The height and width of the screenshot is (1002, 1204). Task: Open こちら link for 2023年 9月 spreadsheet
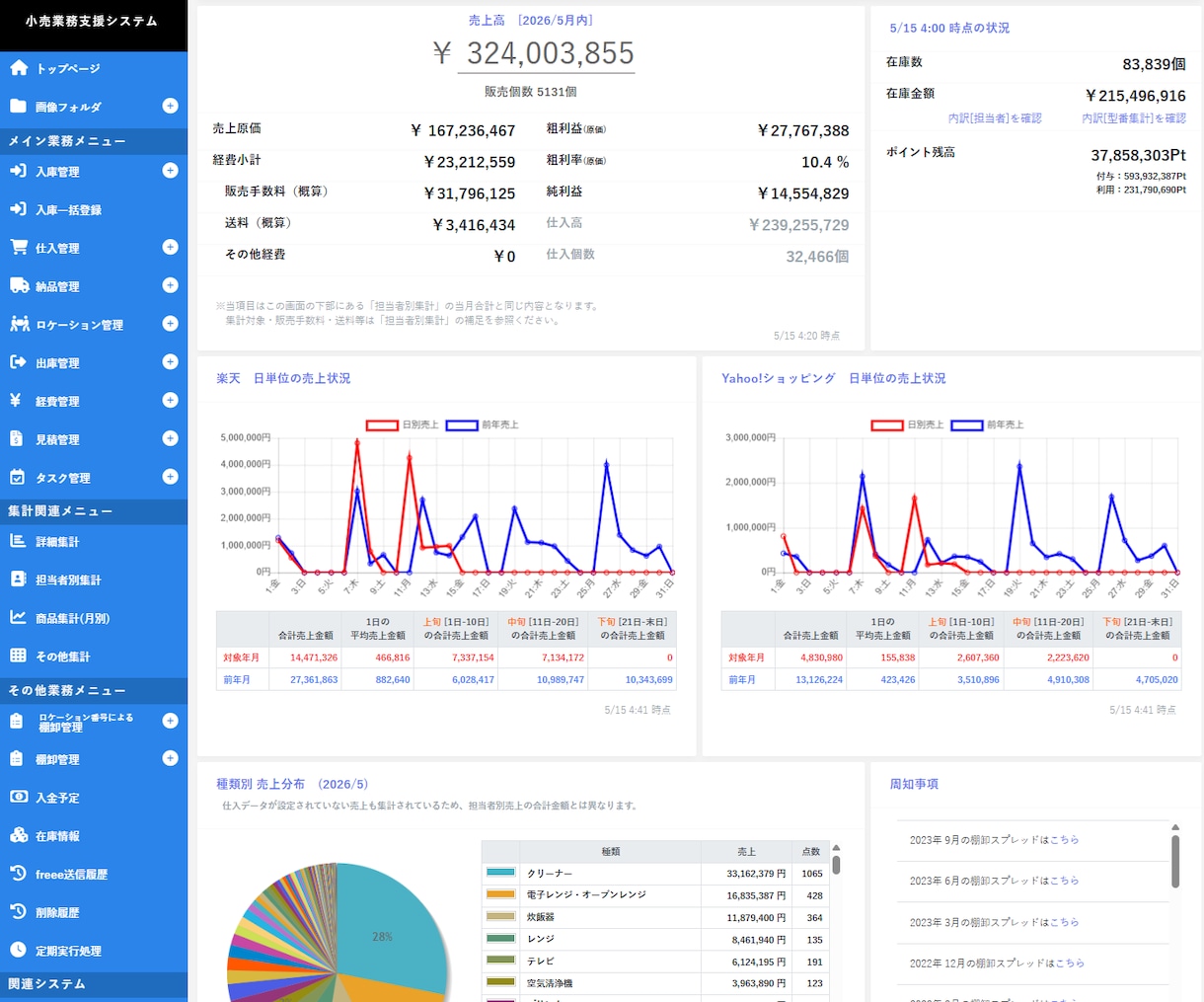click(x=1064, y=840)
